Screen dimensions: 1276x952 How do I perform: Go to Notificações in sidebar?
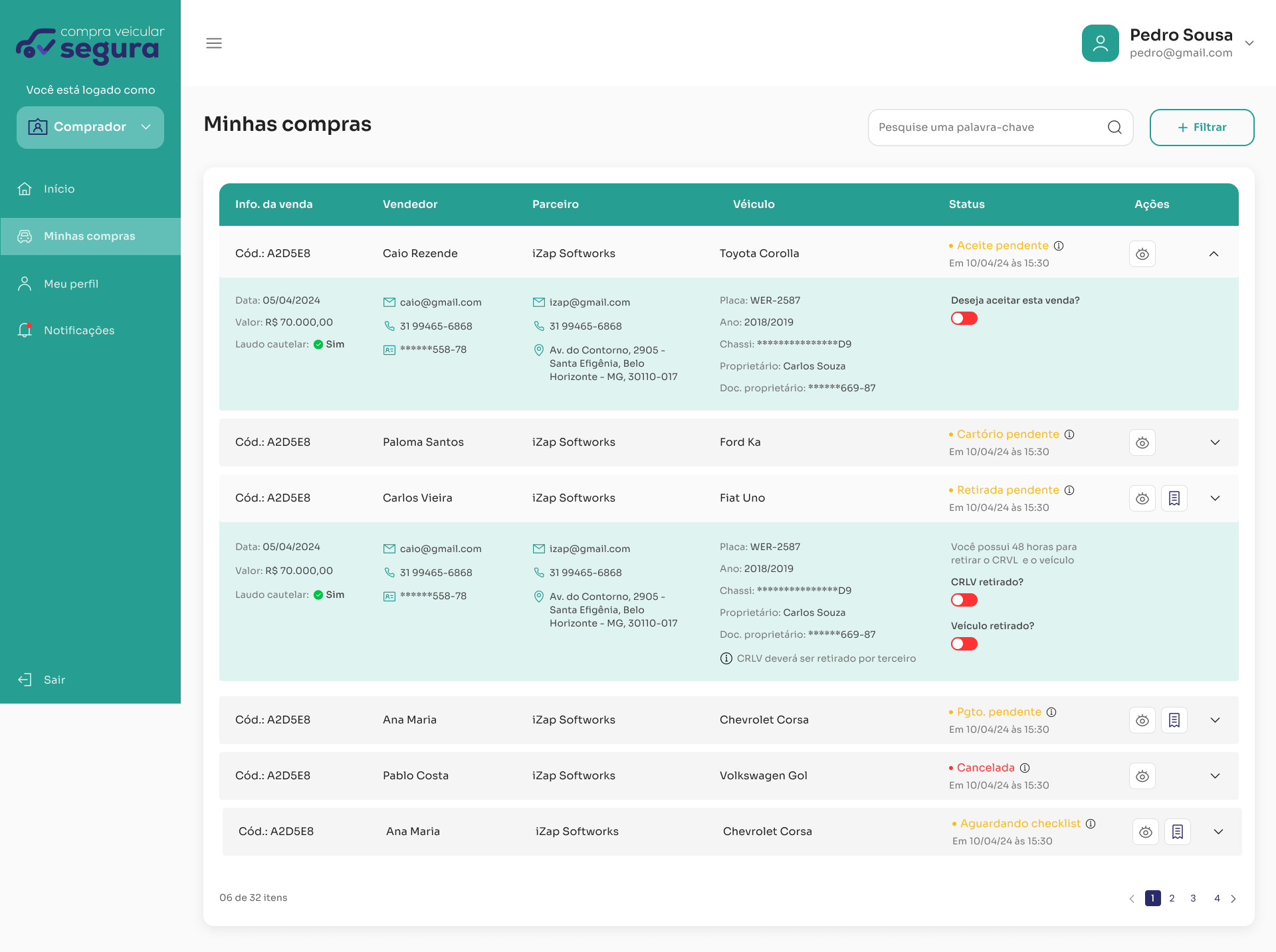pyautogui.click(x=78, y=330)
